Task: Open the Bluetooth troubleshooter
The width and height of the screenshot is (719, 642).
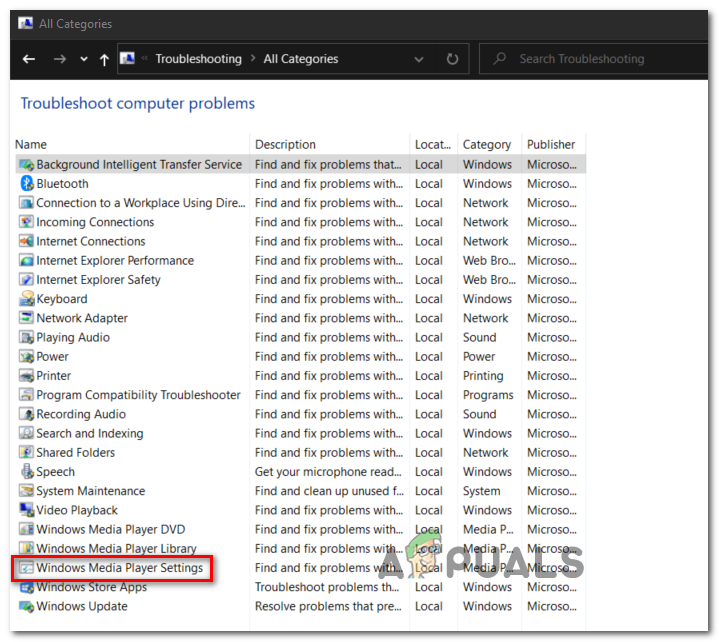Action: click(x=62, y=183)
